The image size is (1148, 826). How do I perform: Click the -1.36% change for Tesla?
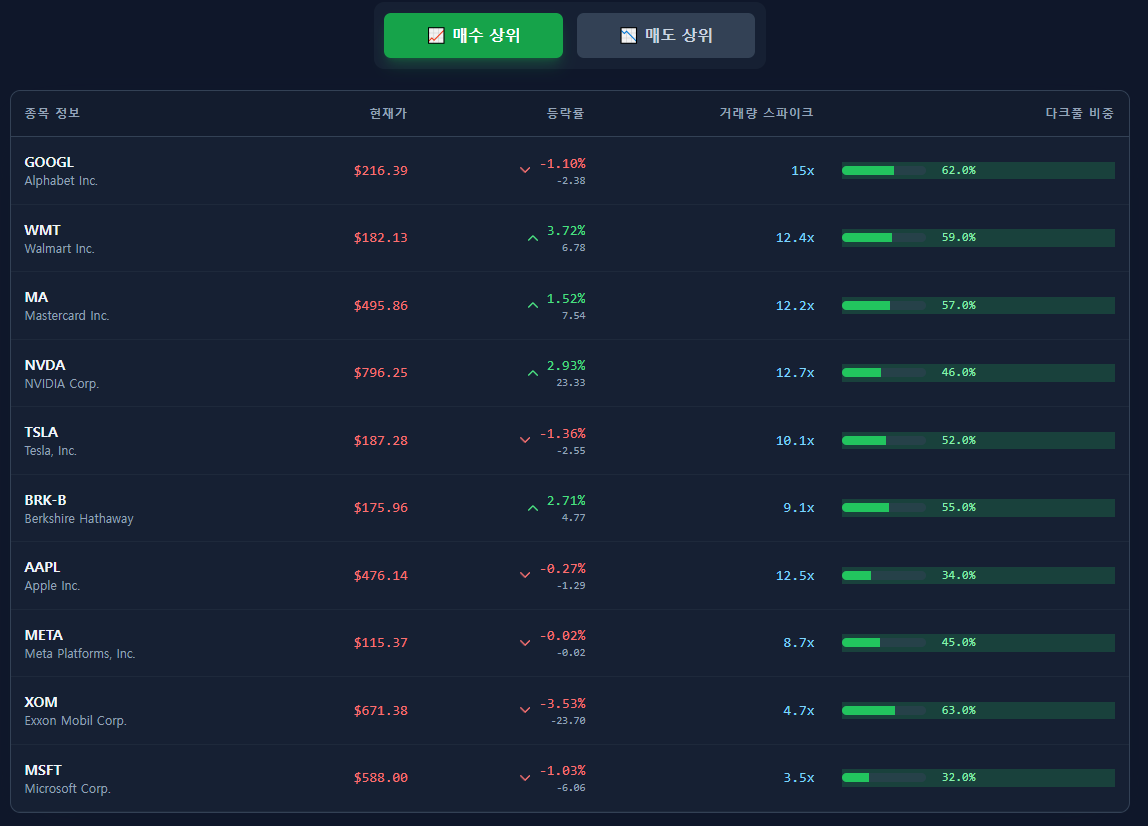click(x=562, y=434)
